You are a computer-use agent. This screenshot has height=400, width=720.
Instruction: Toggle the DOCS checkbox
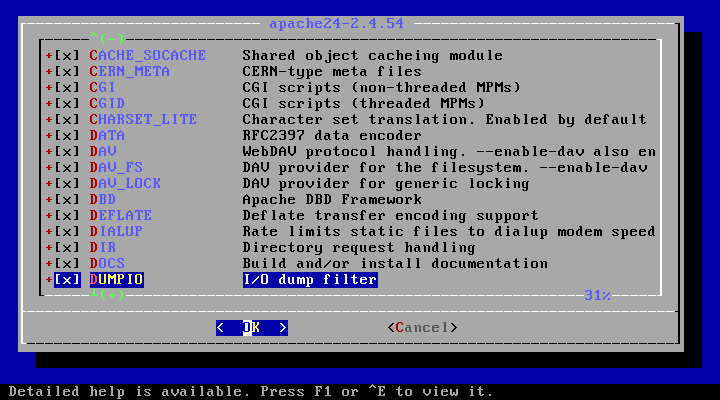point(67,264)
